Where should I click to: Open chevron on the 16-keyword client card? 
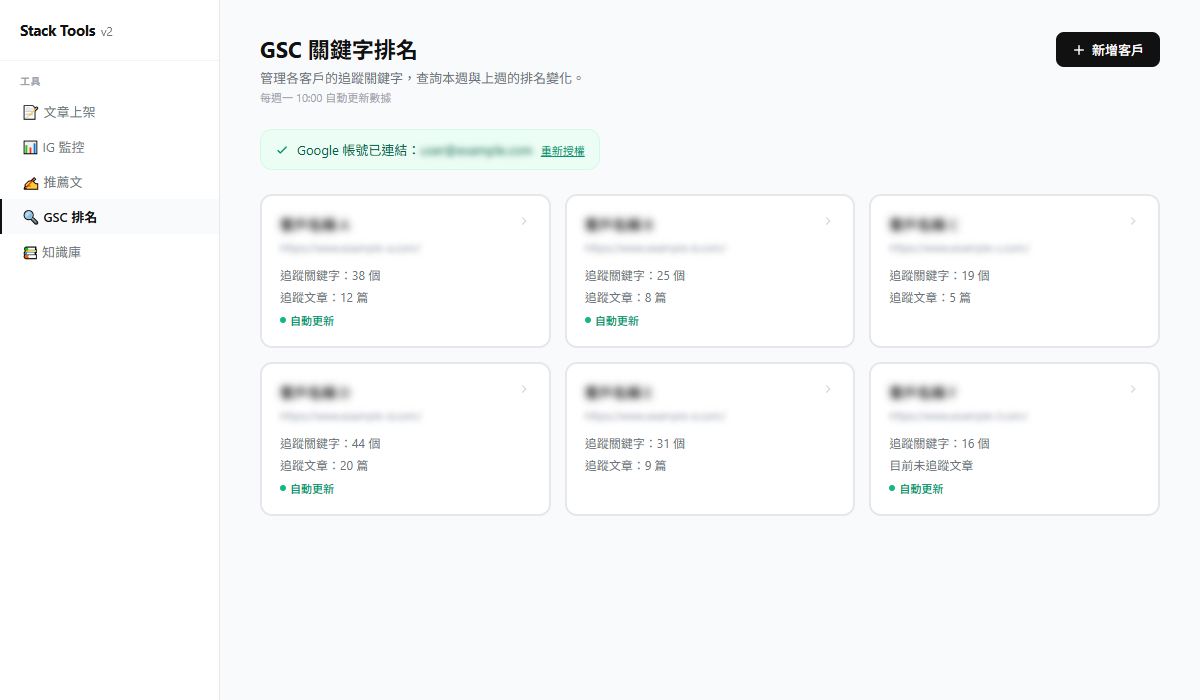1133,389
